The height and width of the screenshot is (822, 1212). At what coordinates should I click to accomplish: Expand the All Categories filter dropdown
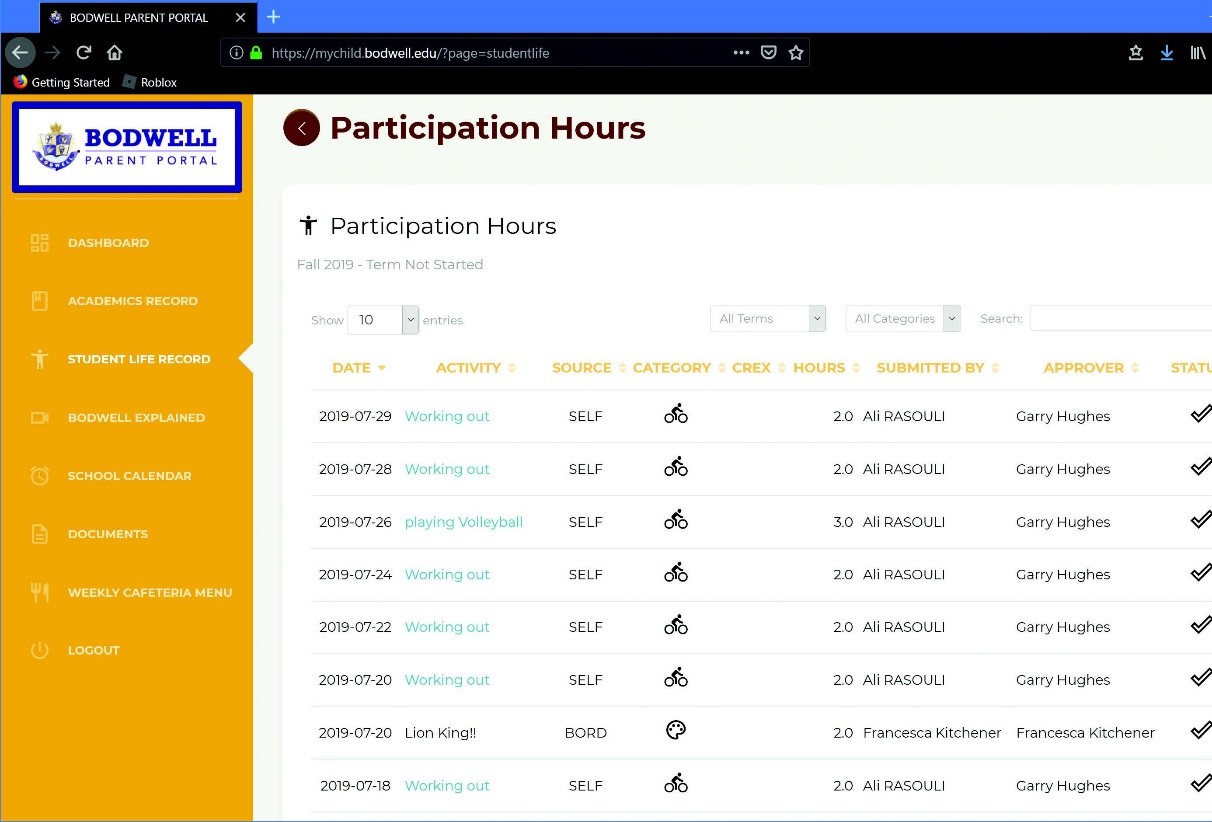coord(903,319)
